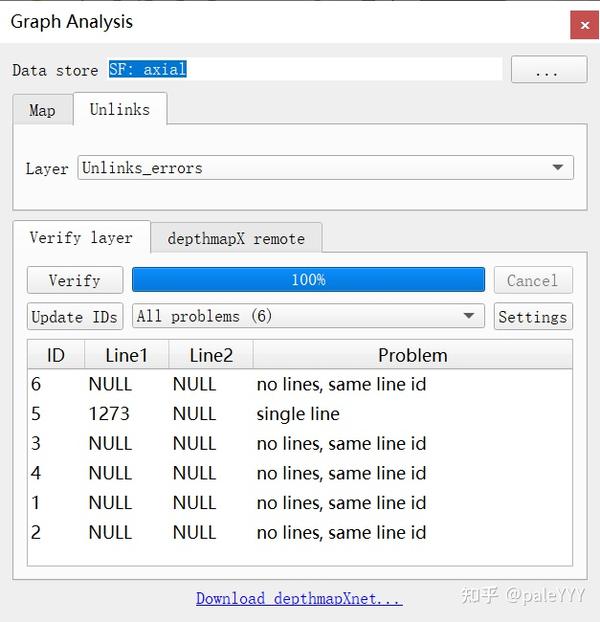The height and width of the screenshot is (622, 600).
Task: Sort by the Line1 column header
Action: click(x=126, y=355)
